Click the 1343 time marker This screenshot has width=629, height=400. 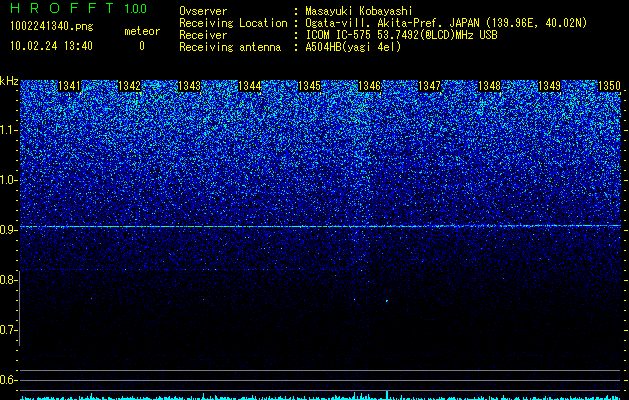189,86
